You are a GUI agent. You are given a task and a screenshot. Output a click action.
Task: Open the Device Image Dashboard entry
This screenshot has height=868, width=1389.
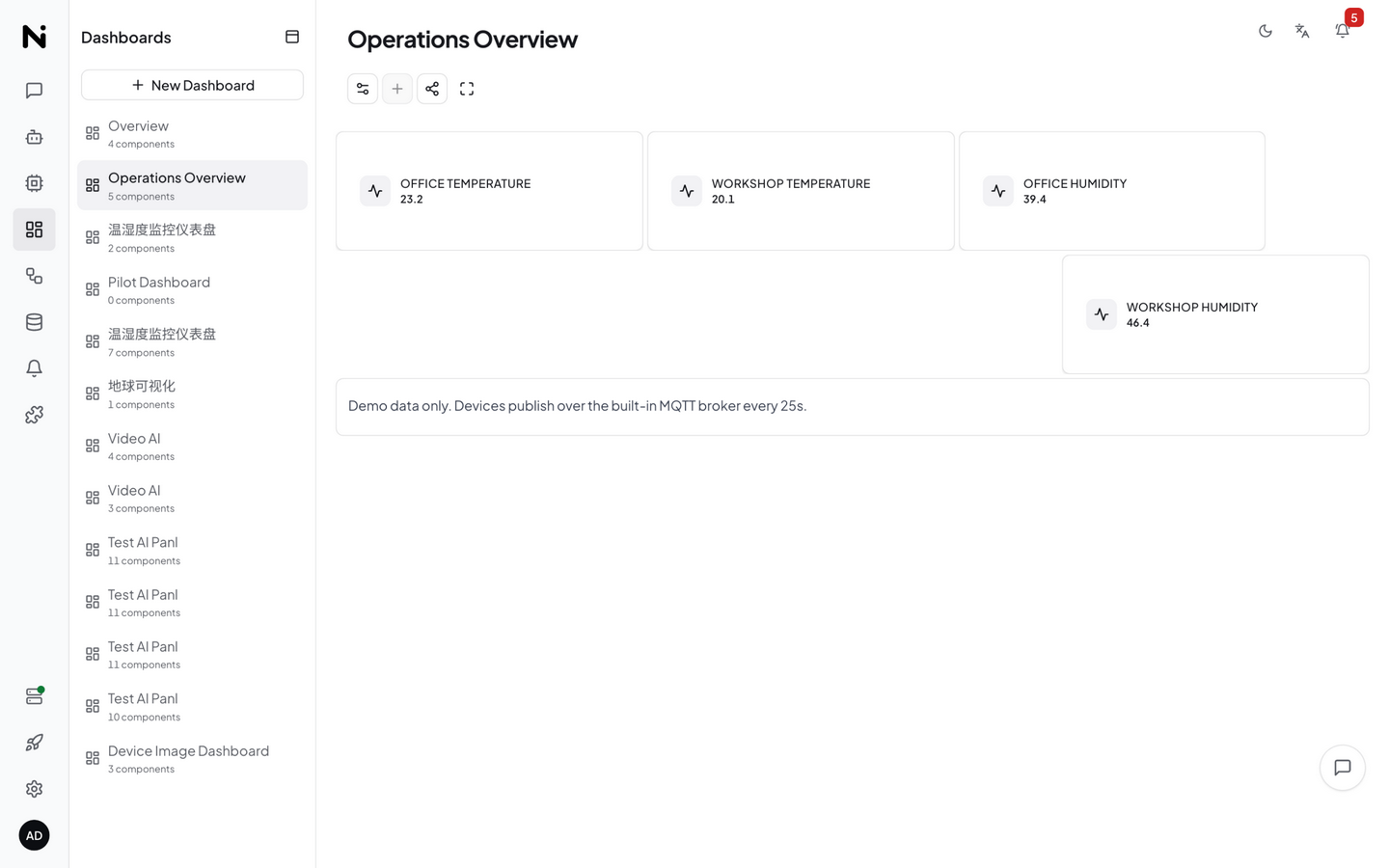click(192, 758)
